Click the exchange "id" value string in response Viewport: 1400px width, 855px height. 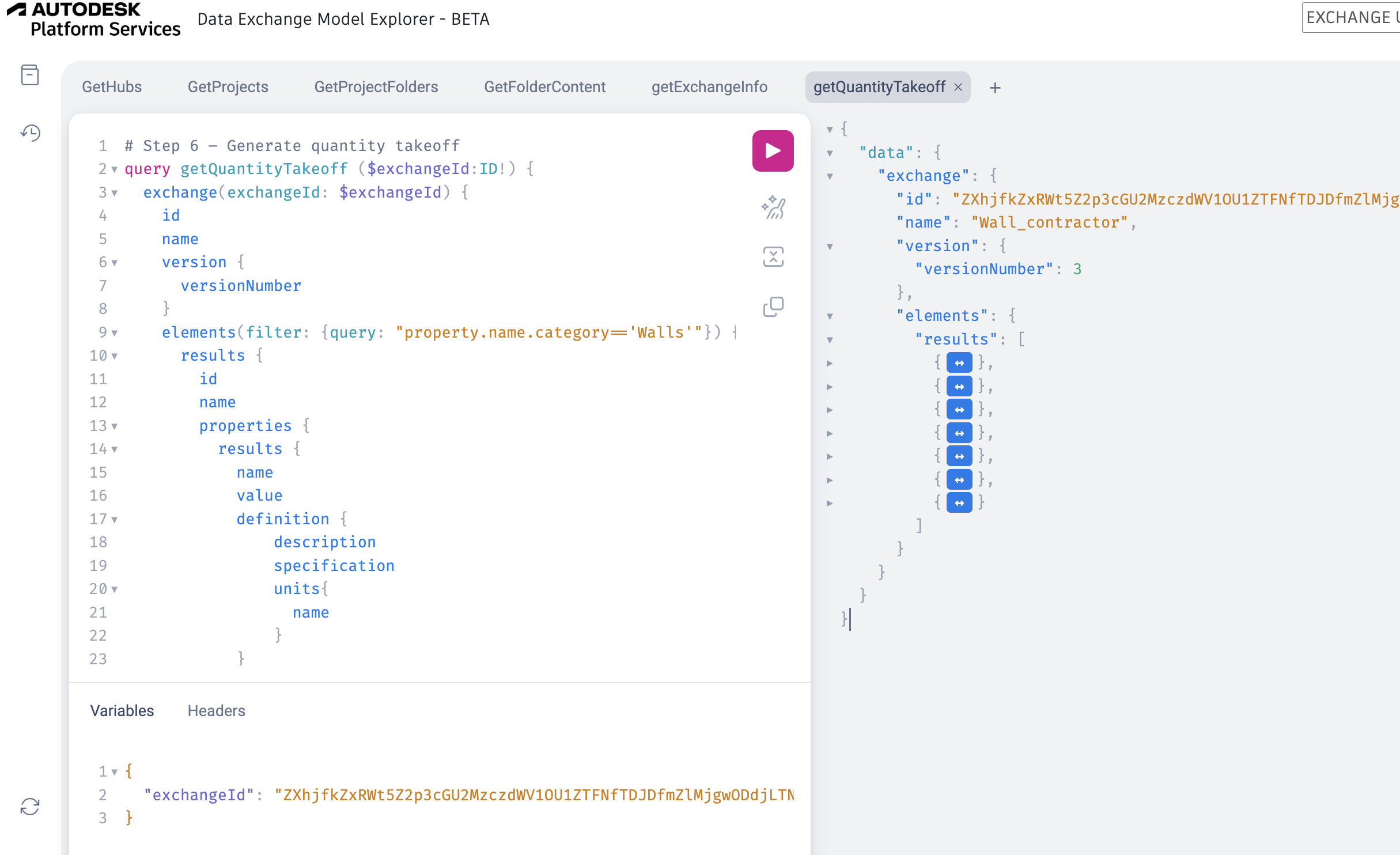[1175, 199]
